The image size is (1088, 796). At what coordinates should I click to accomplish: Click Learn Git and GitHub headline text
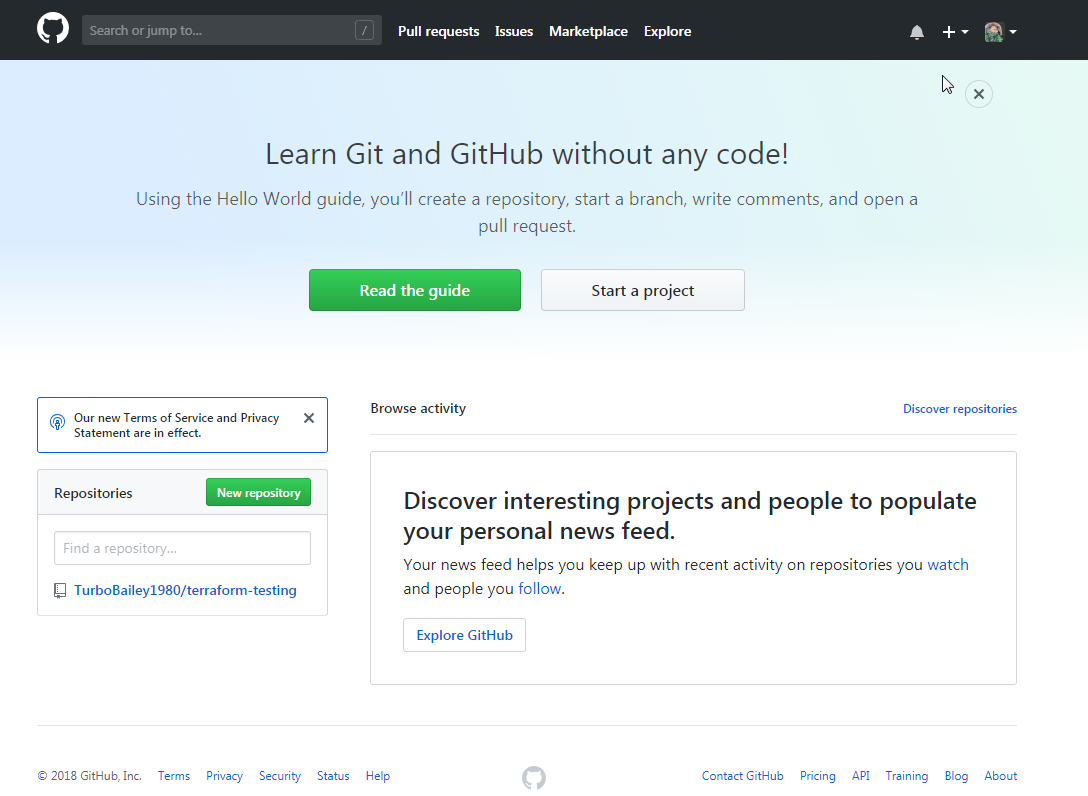pos(527,154)
